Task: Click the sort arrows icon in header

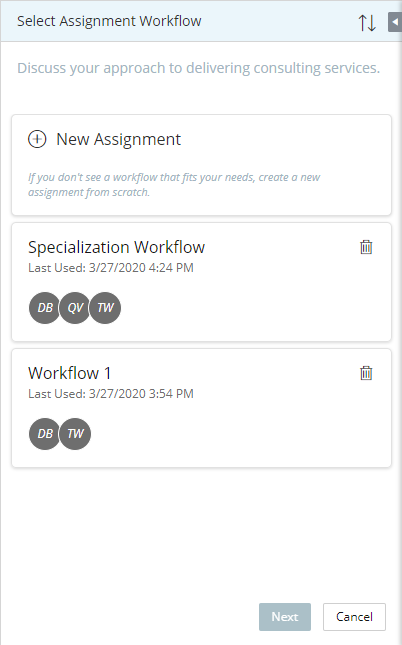Action: tap(367, 23)
